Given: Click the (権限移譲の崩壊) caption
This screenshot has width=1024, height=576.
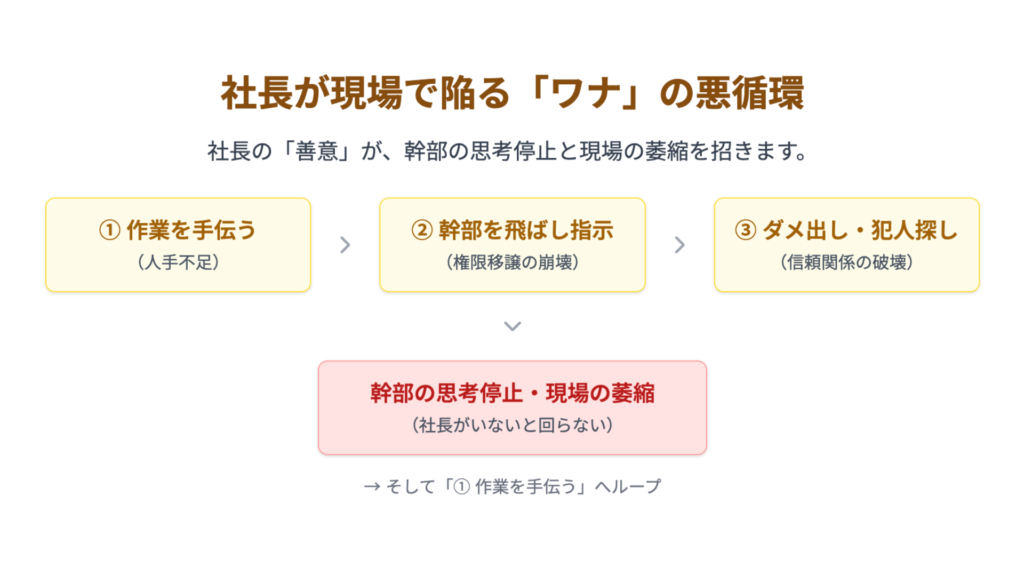Looking at the screenshot, I should (x=512, y=262).
